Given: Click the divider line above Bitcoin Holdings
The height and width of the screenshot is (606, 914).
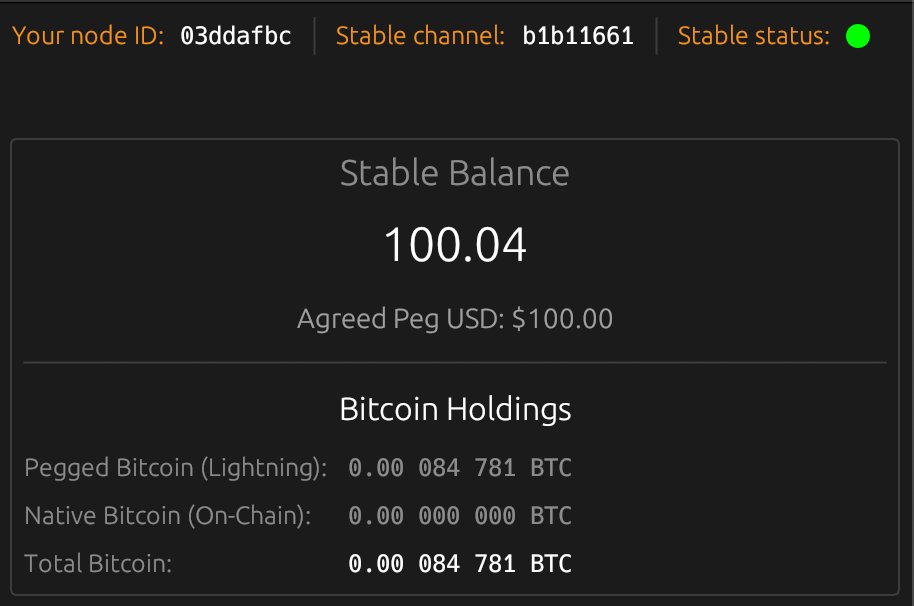Looking at the screenshot, I should [455, 362].
